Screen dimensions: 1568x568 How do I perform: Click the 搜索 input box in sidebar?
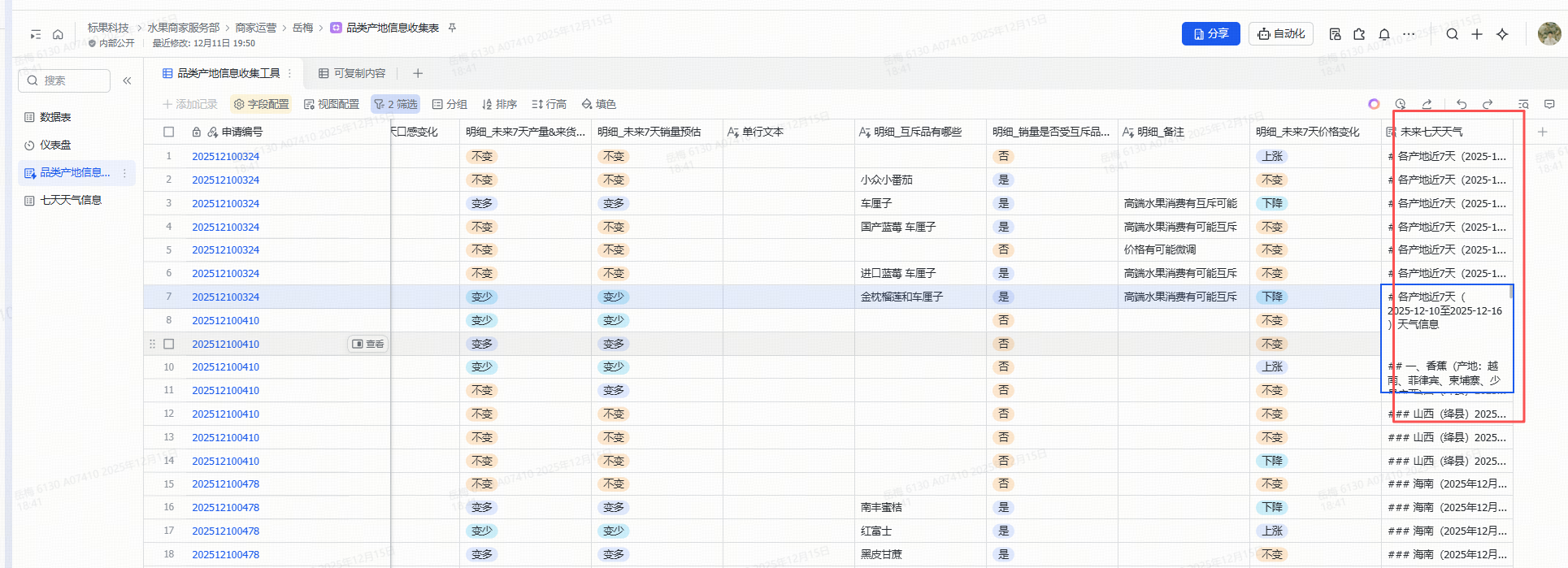click(x=65, y=80)
